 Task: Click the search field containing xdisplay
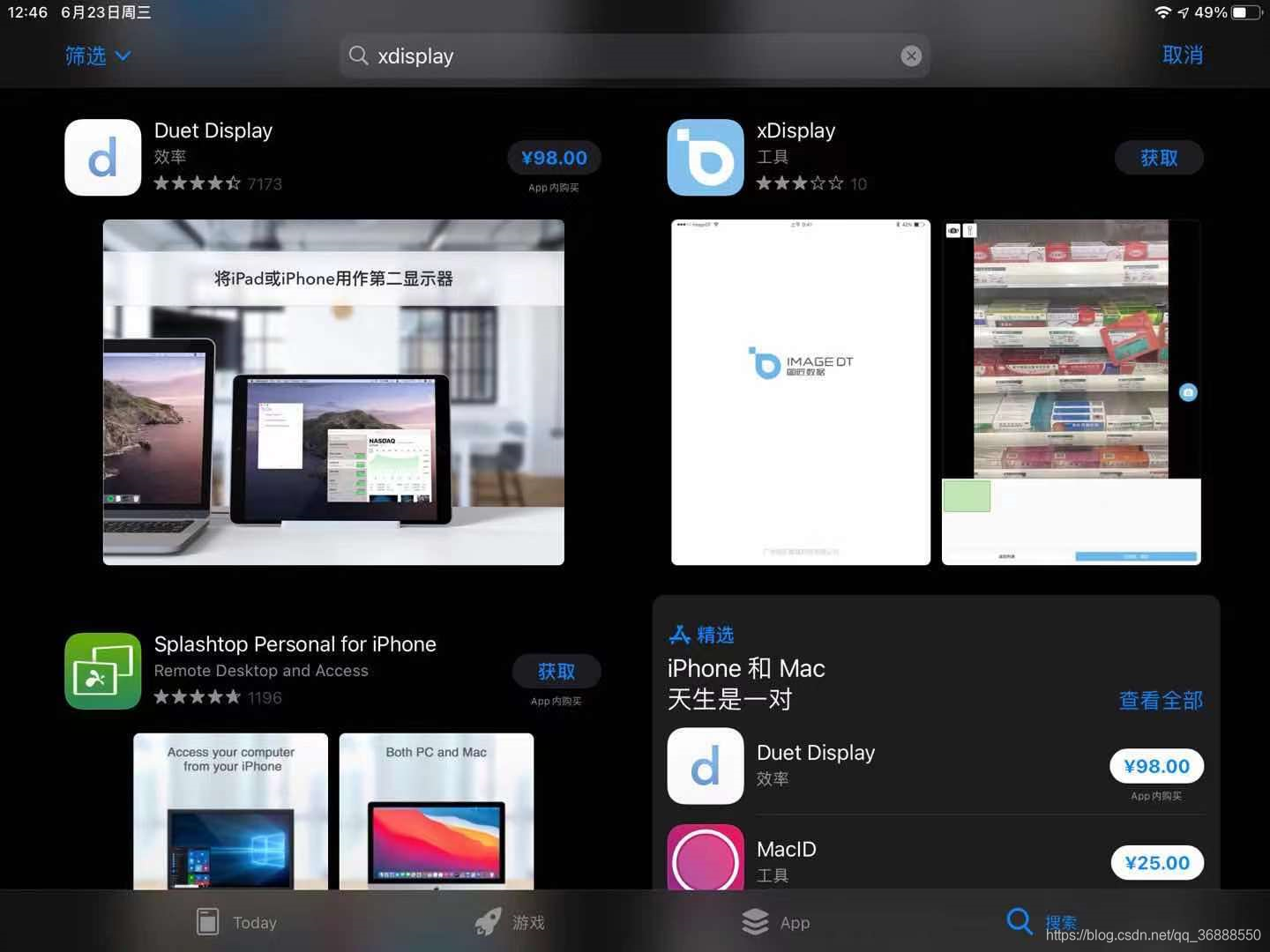coord(635,56)
